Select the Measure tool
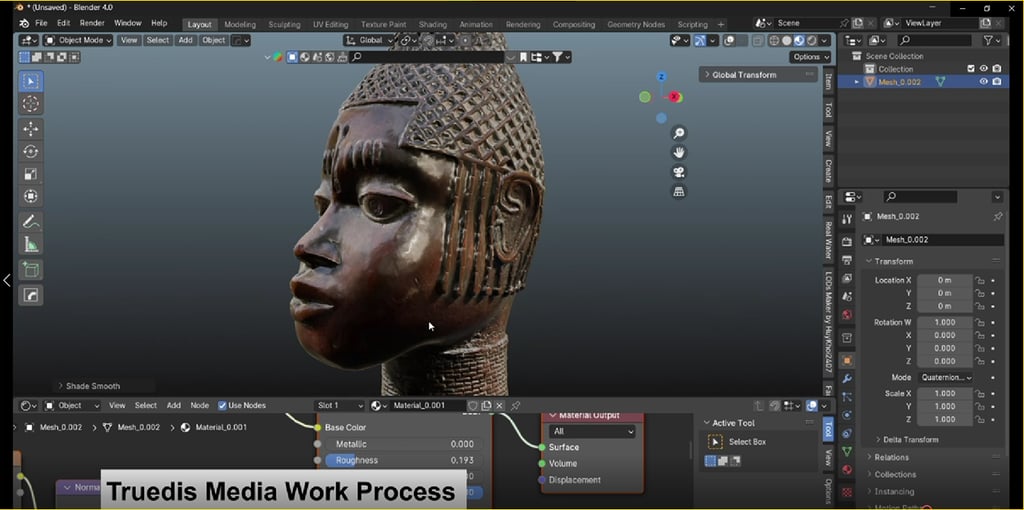The image size is (1024, 510). point(31,245)
